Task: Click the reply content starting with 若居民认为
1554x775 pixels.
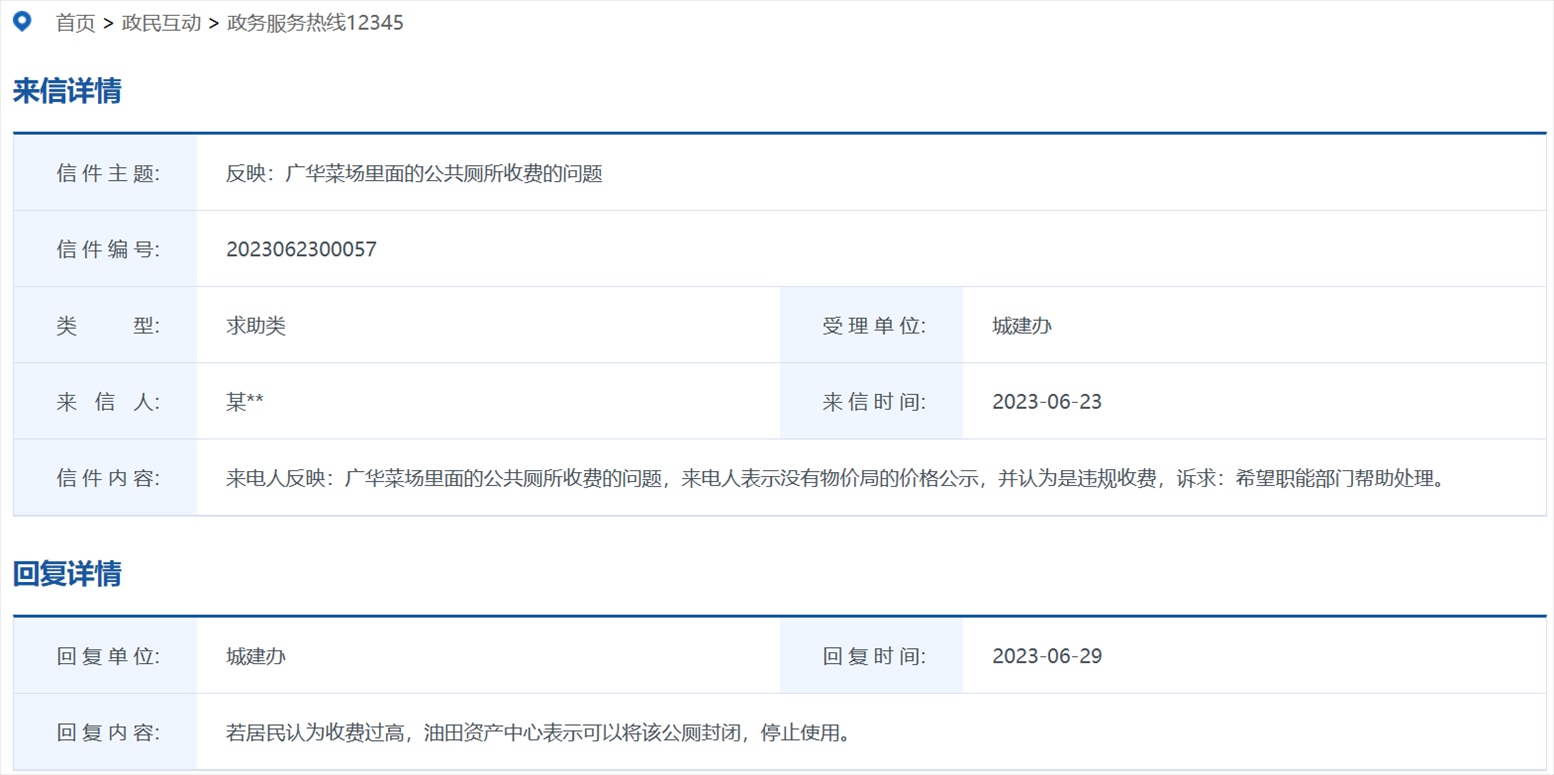Action: (538, 733)
